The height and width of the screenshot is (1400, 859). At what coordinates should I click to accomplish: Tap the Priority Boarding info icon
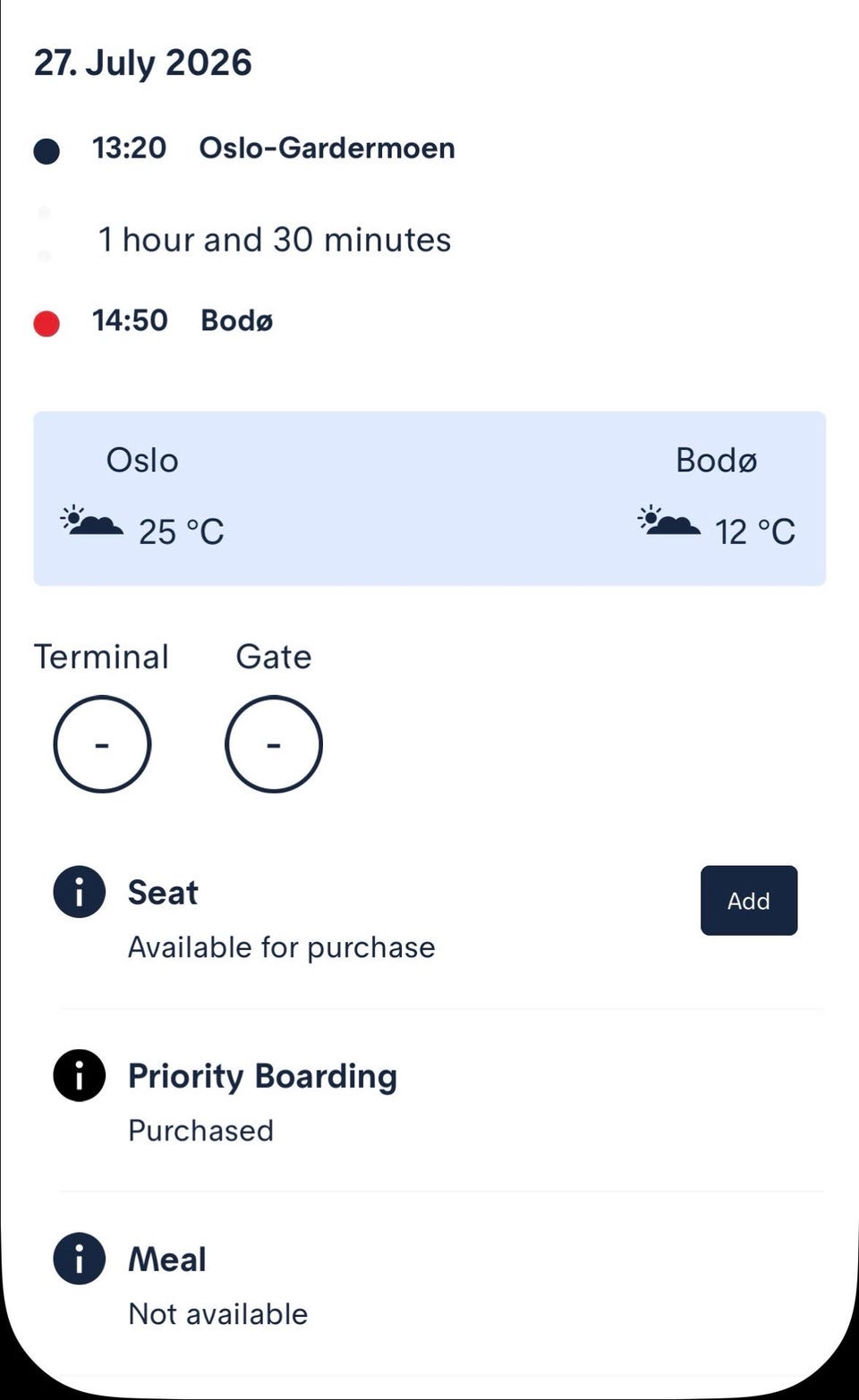pyautogui.click(x=80, y=1075)
